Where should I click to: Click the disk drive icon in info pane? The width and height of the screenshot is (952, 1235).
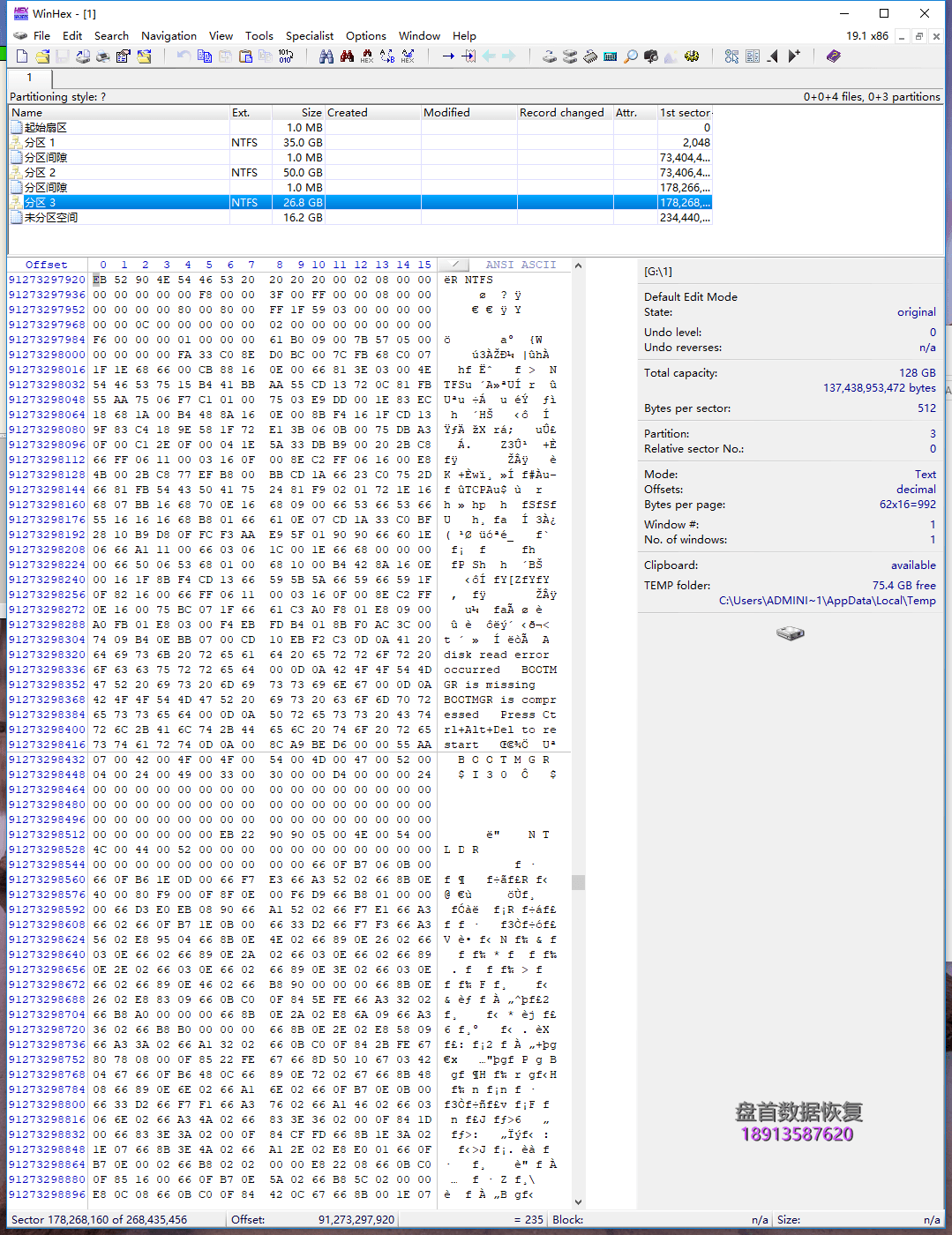pos(790,633)
